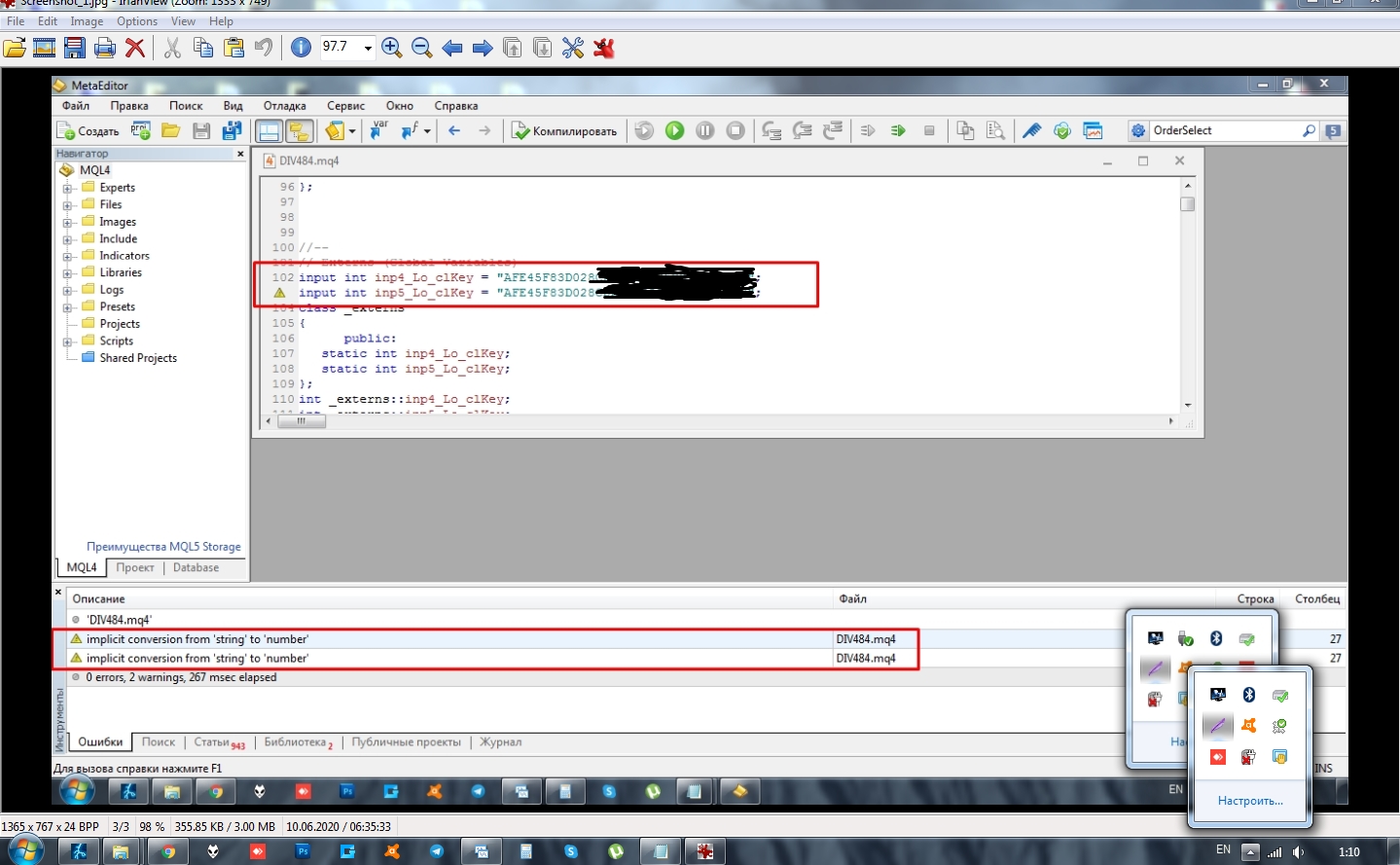
Task: Go to previous image with left arrow
Action: (x=452, y=48)
